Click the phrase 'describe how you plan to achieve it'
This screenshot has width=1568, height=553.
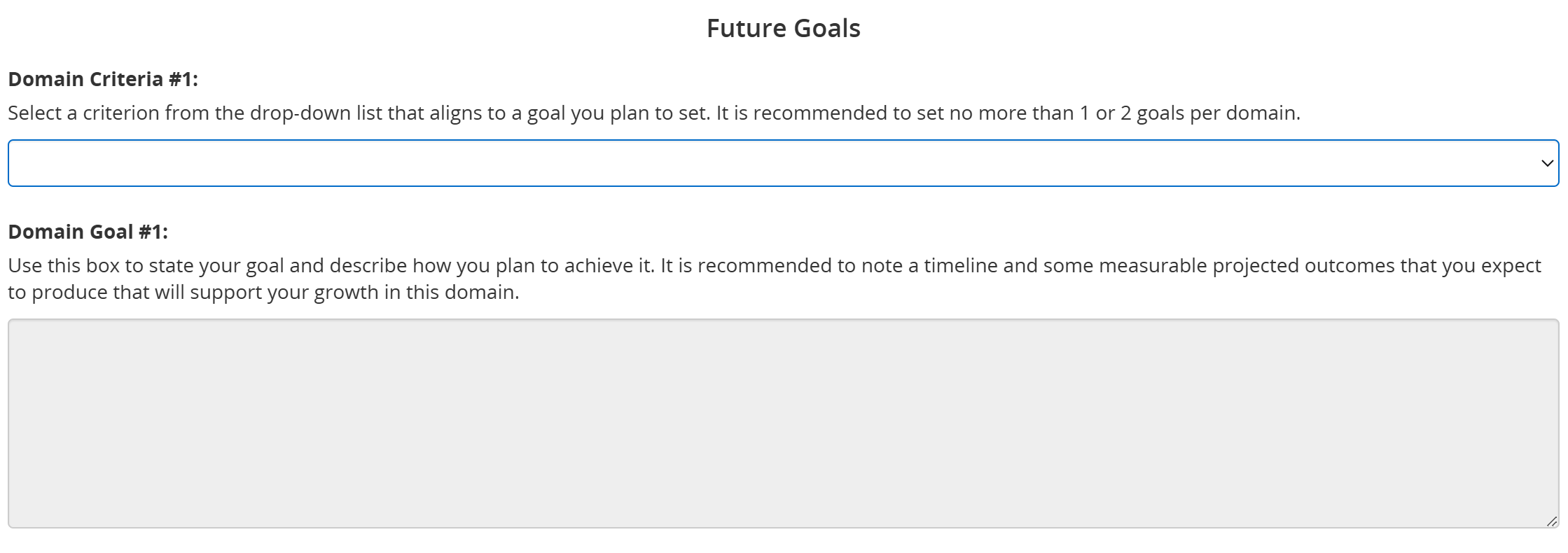click(x=490, y=265)
